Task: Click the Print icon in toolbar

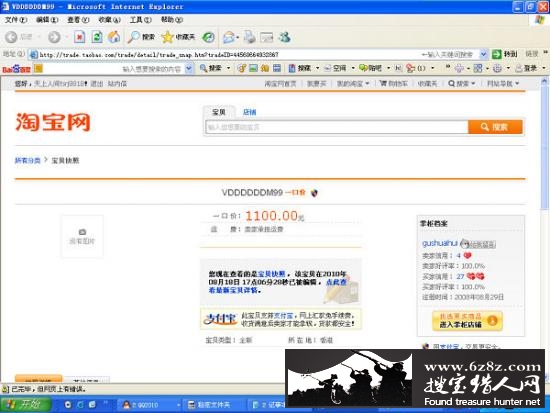Action: 250,37
